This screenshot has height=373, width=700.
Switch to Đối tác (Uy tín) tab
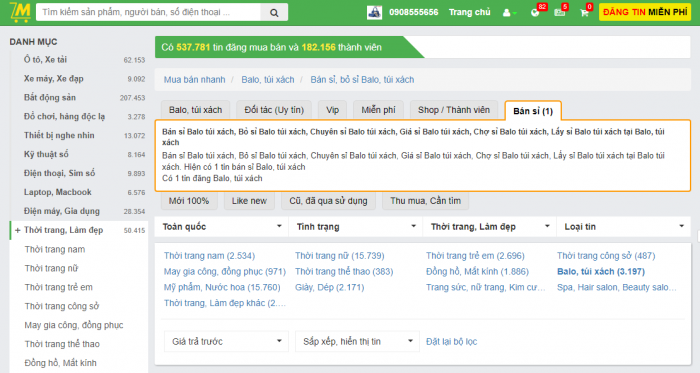[274, 110]
